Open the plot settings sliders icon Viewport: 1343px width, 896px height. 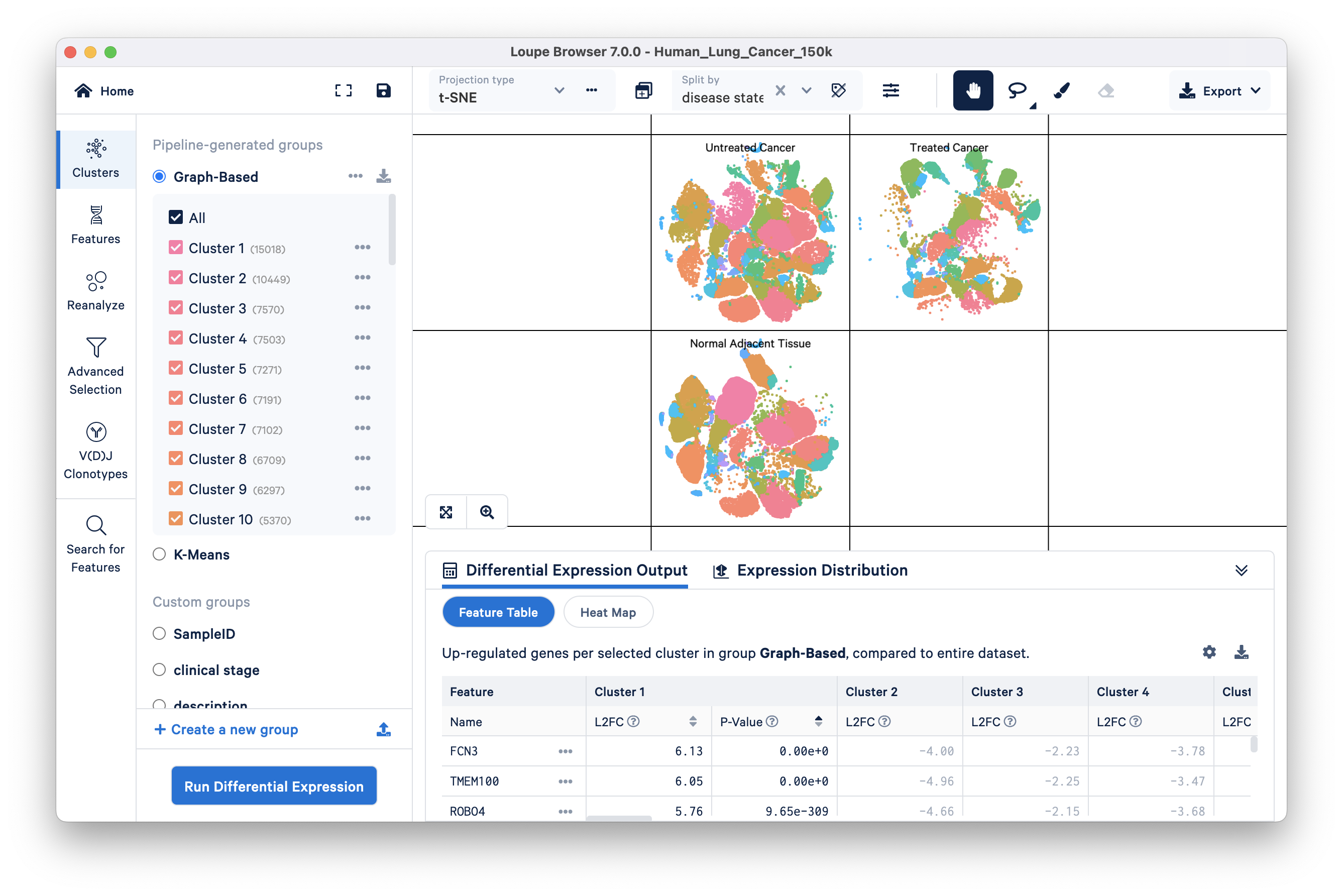tap(890, 91)
